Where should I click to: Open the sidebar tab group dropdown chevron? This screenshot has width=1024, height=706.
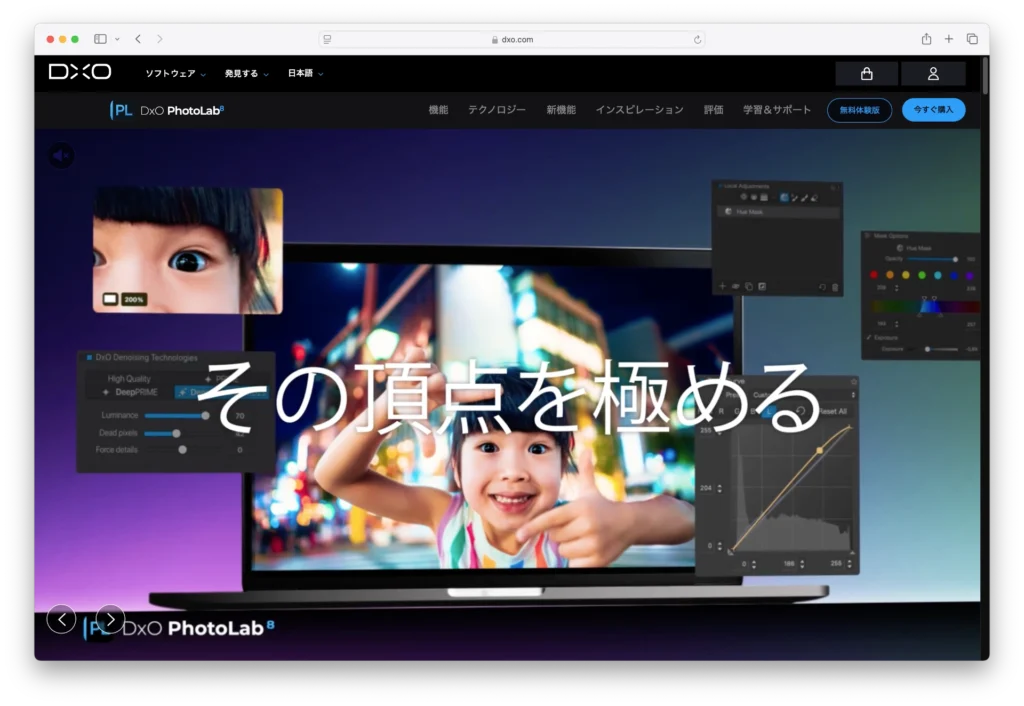coord(117,39)
